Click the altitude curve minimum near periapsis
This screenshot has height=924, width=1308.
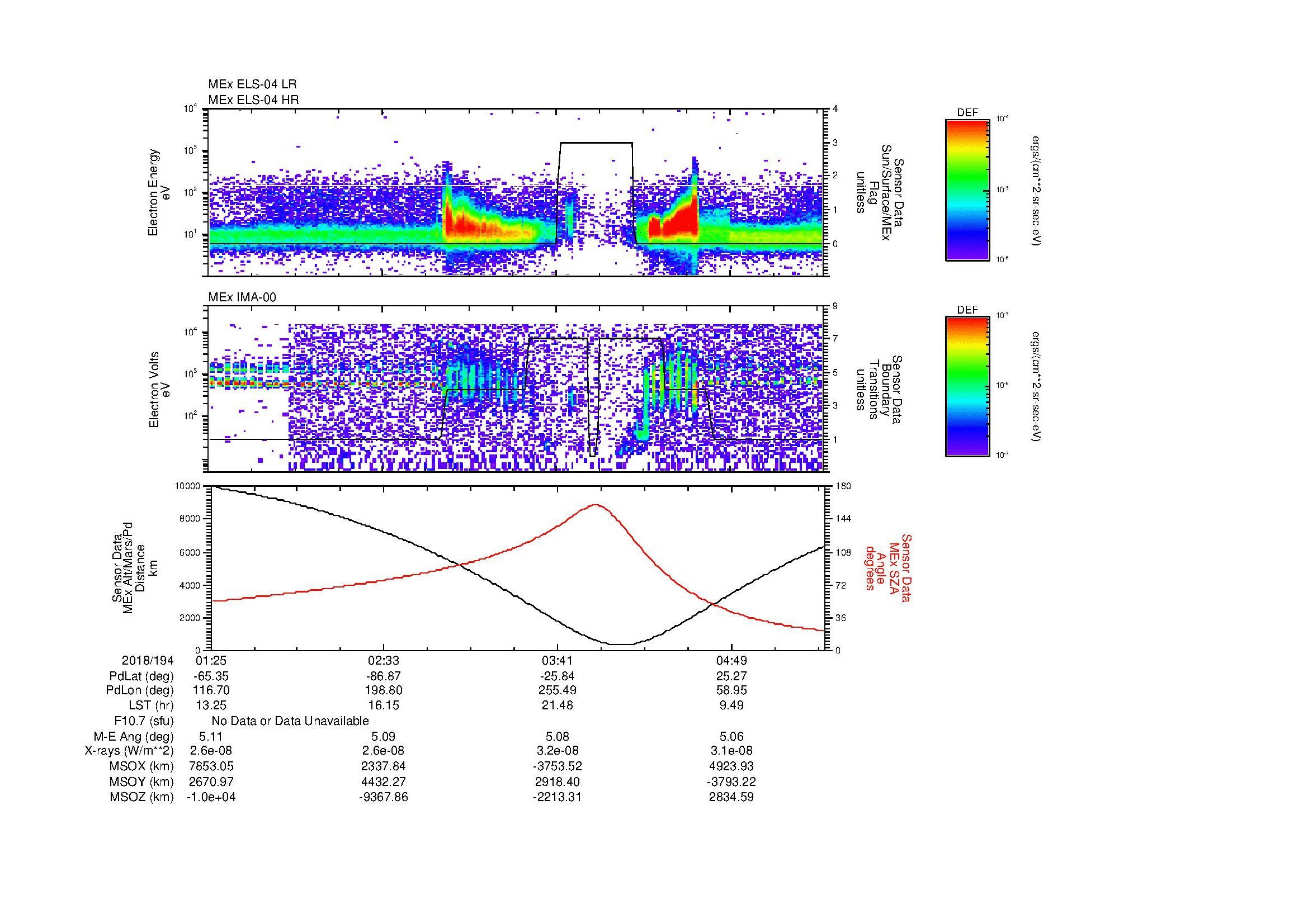pyautogui.click(x=622, y=645)
